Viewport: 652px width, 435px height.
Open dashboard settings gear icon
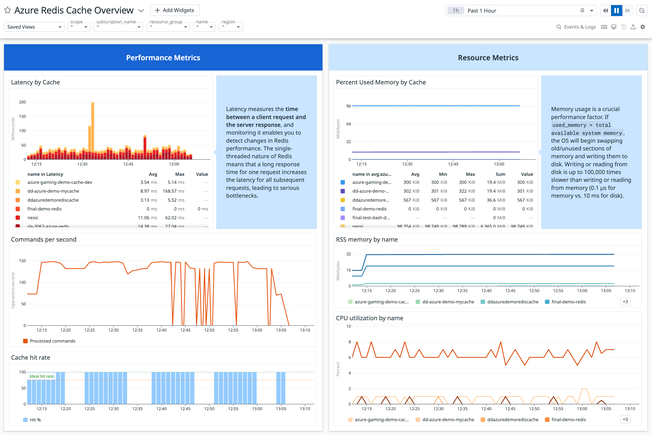click(643, 27)
